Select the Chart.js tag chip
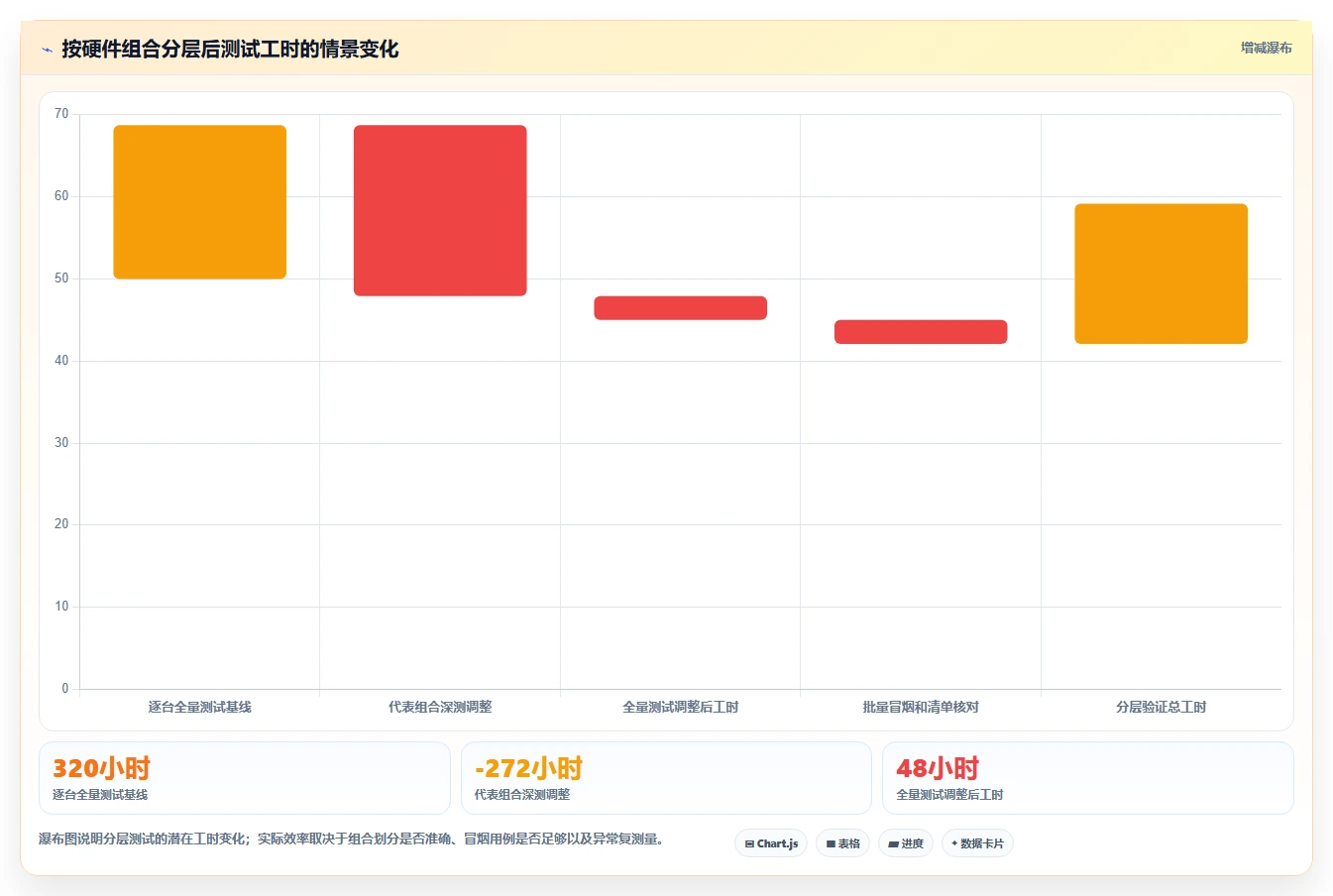This screenshot has height=896, width=1333. tap(771, 843)
